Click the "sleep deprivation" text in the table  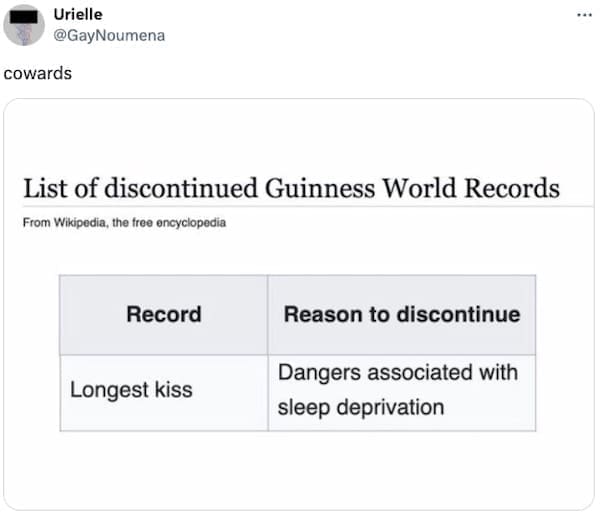361,407
